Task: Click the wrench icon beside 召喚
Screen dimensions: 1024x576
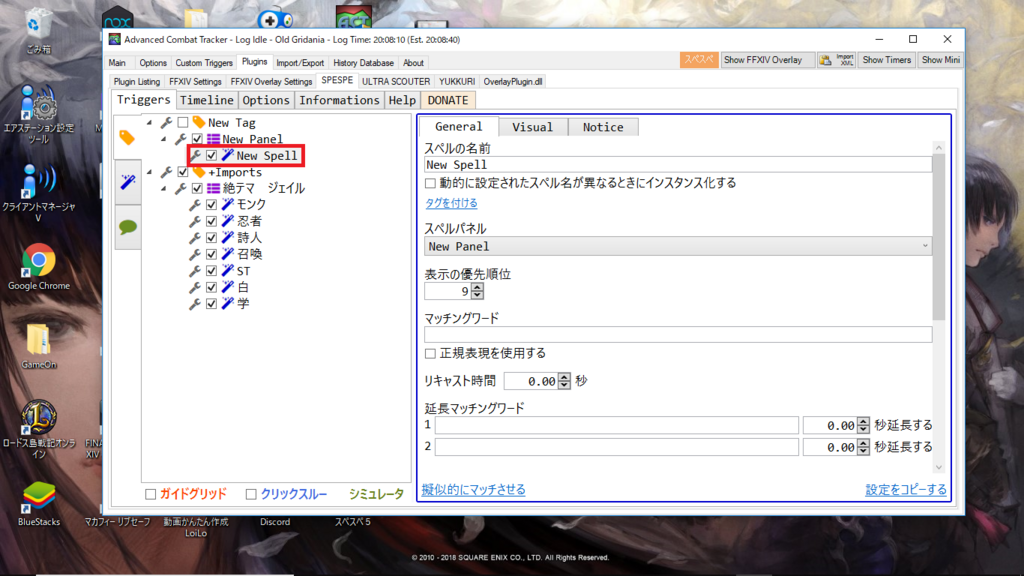Action: click(x=195, y=254)
